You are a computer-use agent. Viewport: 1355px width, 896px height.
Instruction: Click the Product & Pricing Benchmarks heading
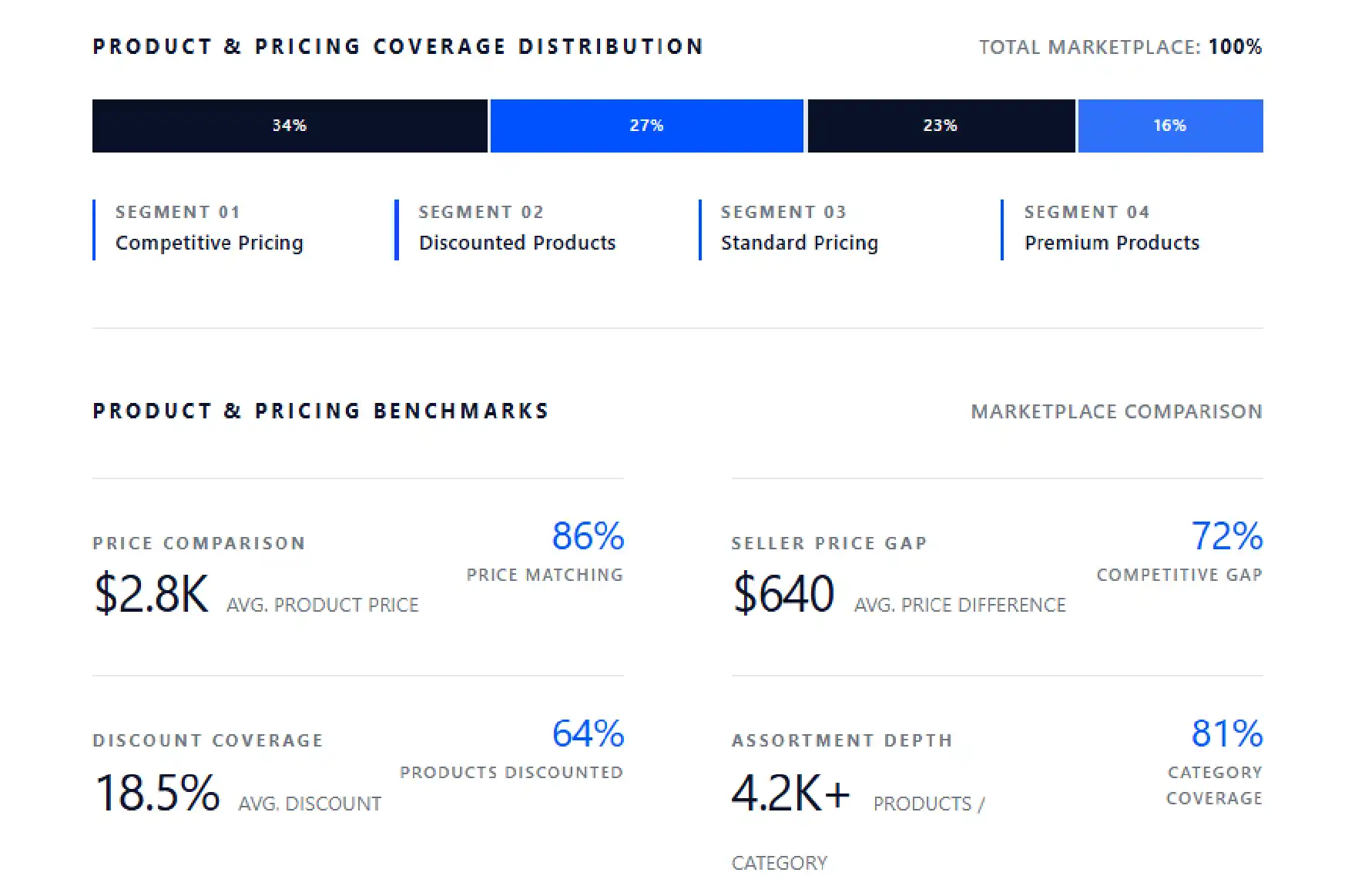click(320, 411)
